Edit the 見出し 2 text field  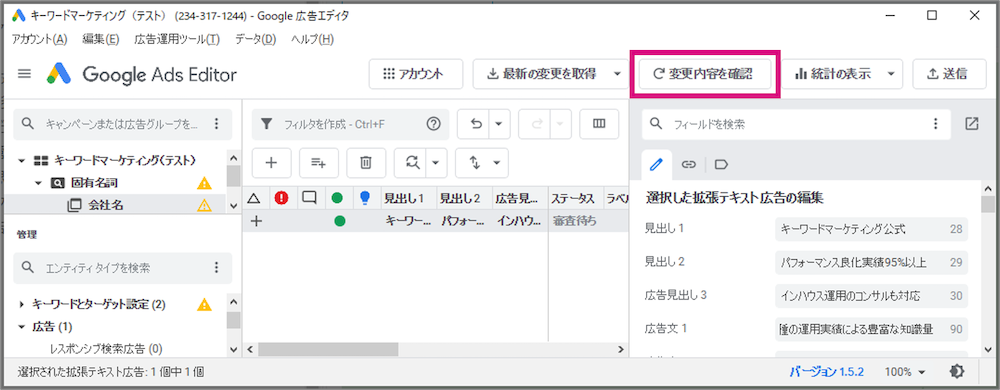click(871, 262)
